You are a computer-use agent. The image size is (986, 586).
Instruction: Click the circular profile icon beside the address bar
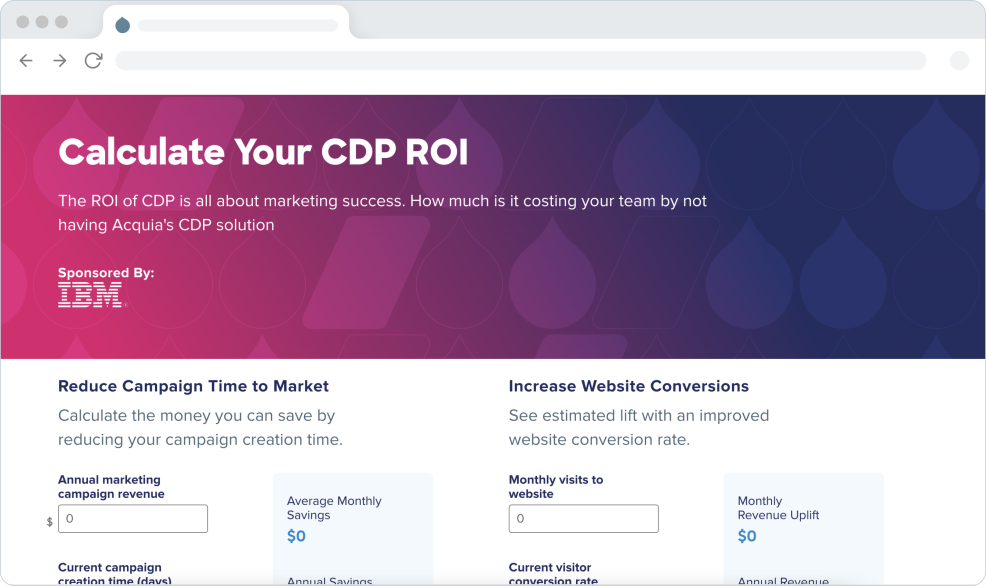point(959,61)
